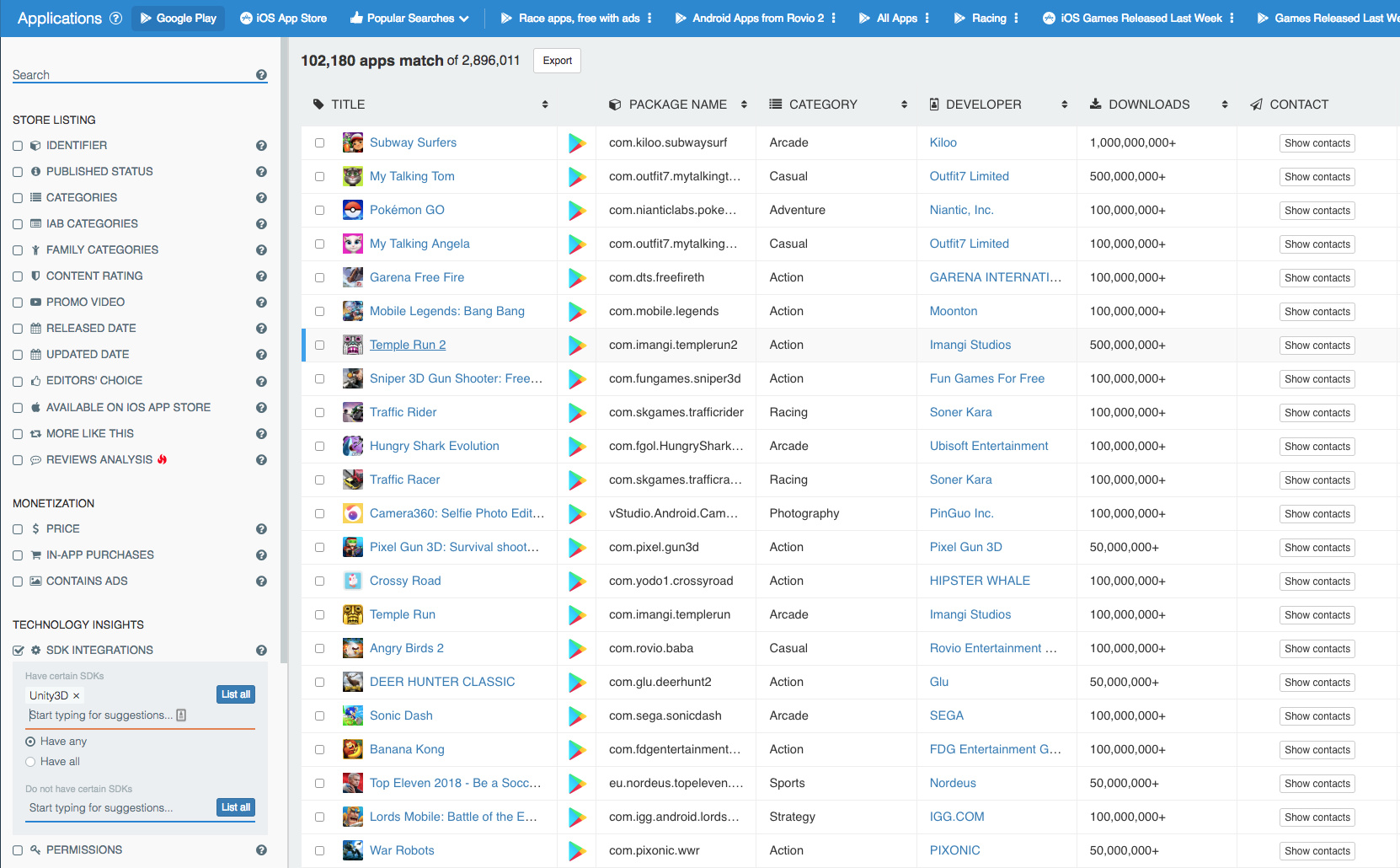Sort by the DEVELOPER column arrows
Screen dimensions: 1400x868
point(1065,104)
